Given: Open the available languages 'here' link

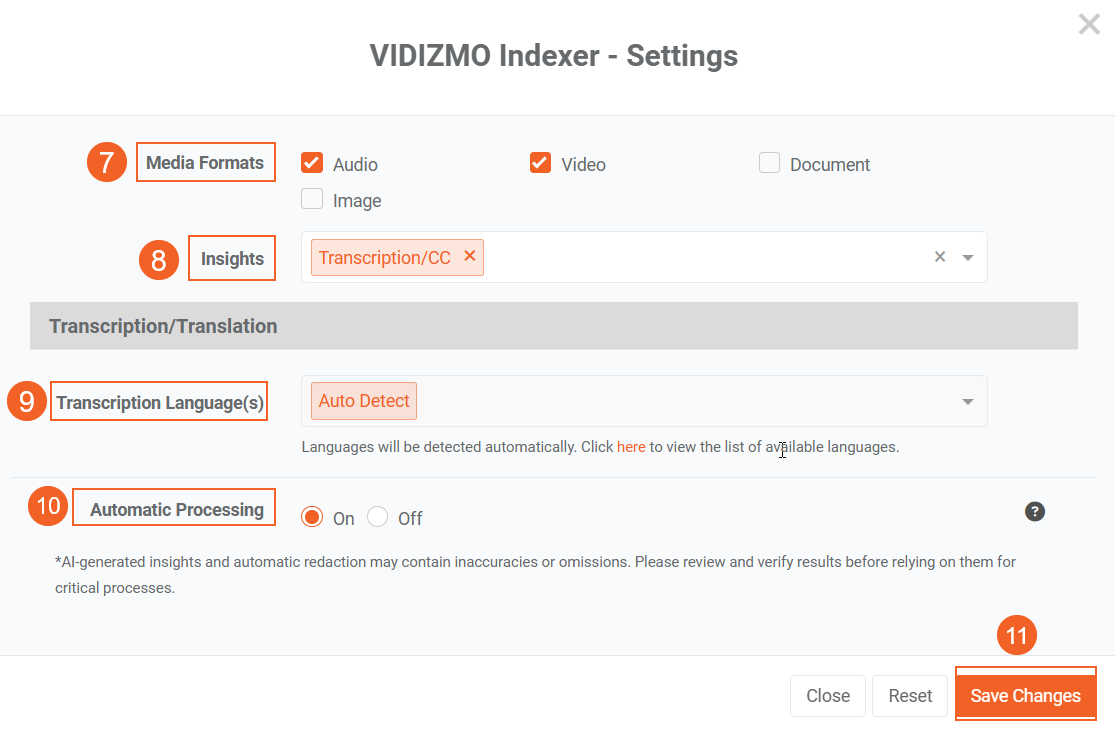Looking at the screenshot, I should click(631, 447).
